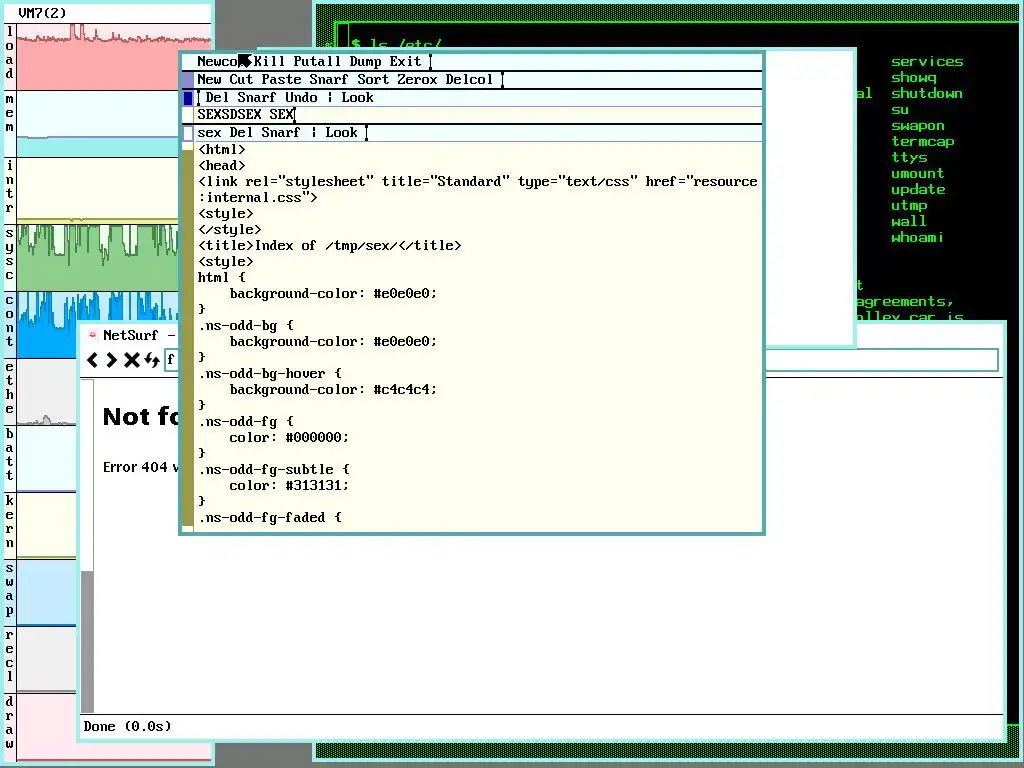
Task: Click the Error 404 text in NetSurf
Action: (140, 467)
